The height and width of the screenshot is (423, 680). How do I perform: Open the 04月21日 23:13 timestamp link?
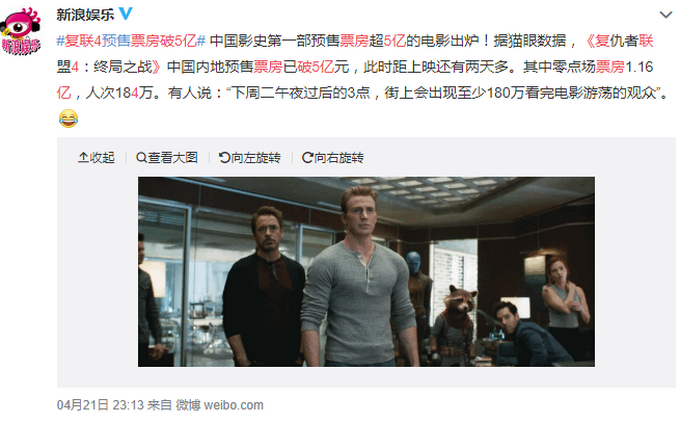tap(100, 405)
